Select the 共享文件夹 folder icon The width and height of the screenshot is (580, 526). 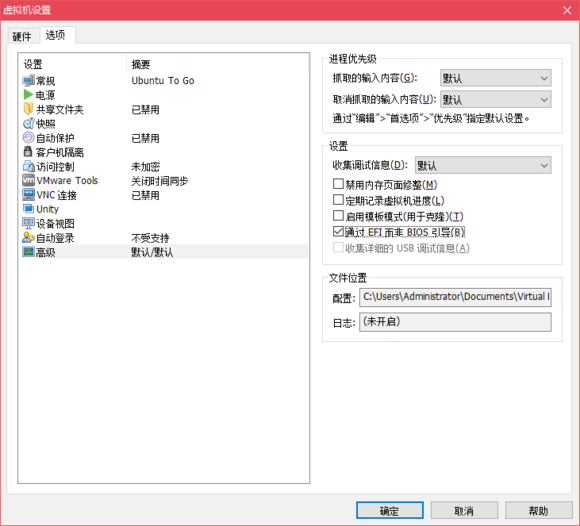click(x=28, y=109)
